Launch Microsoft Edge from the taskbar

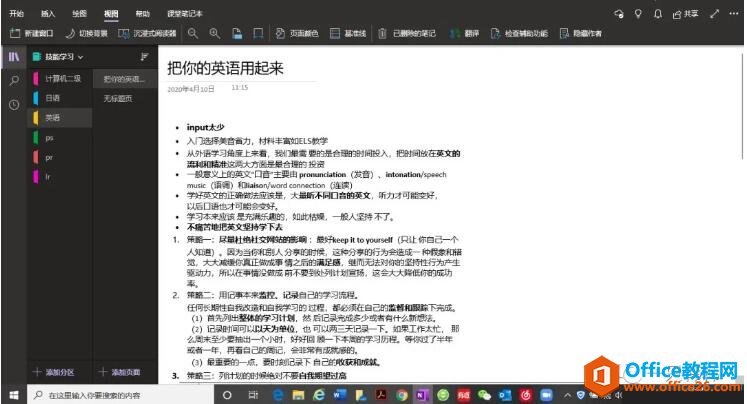pos(278,395)
